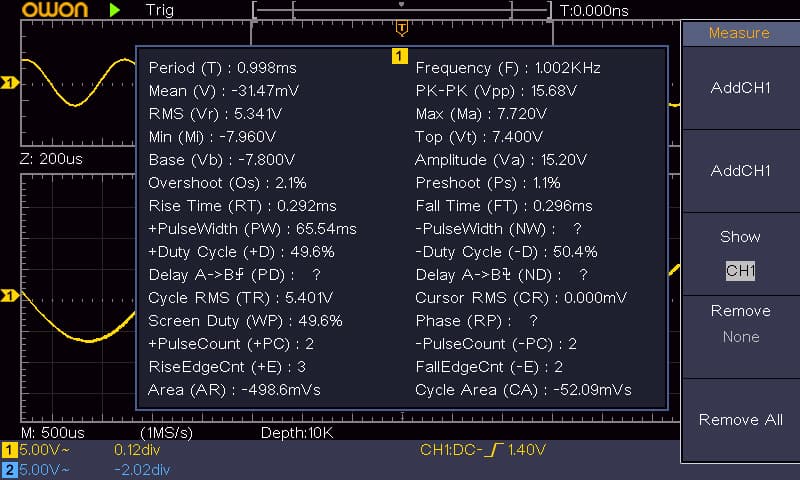Click the -Duty Cycle (-D) 50.4% measurement
Screen dimensions: 800x480
(x=507, y=251)
